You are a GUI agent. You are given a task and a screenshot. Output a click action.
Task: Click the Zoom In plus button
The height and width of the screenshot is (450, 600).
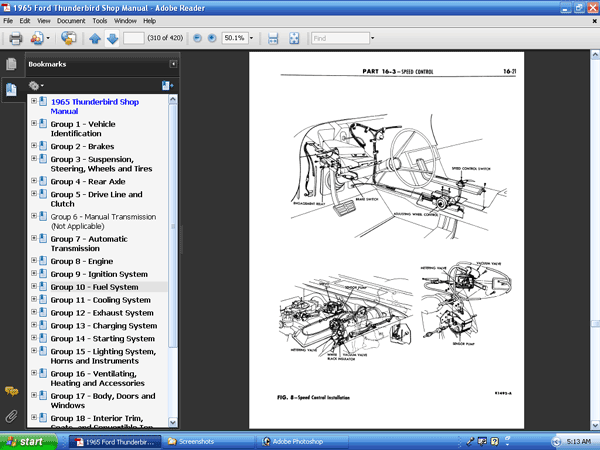point(212,38)
